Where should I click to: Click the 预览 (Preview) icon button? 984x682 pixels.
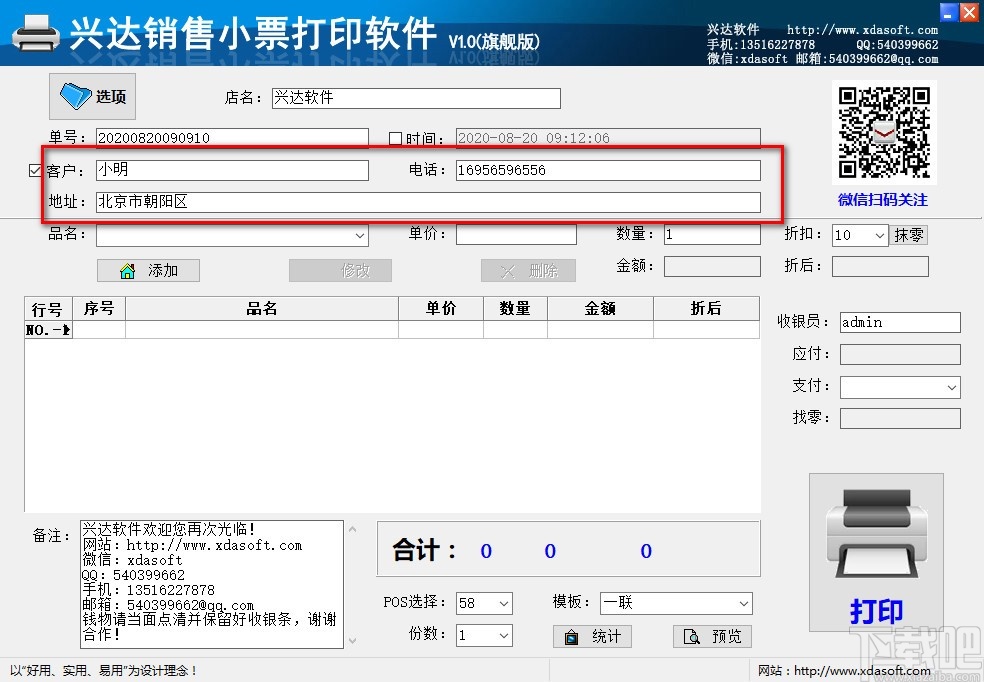tap(712, 636)
